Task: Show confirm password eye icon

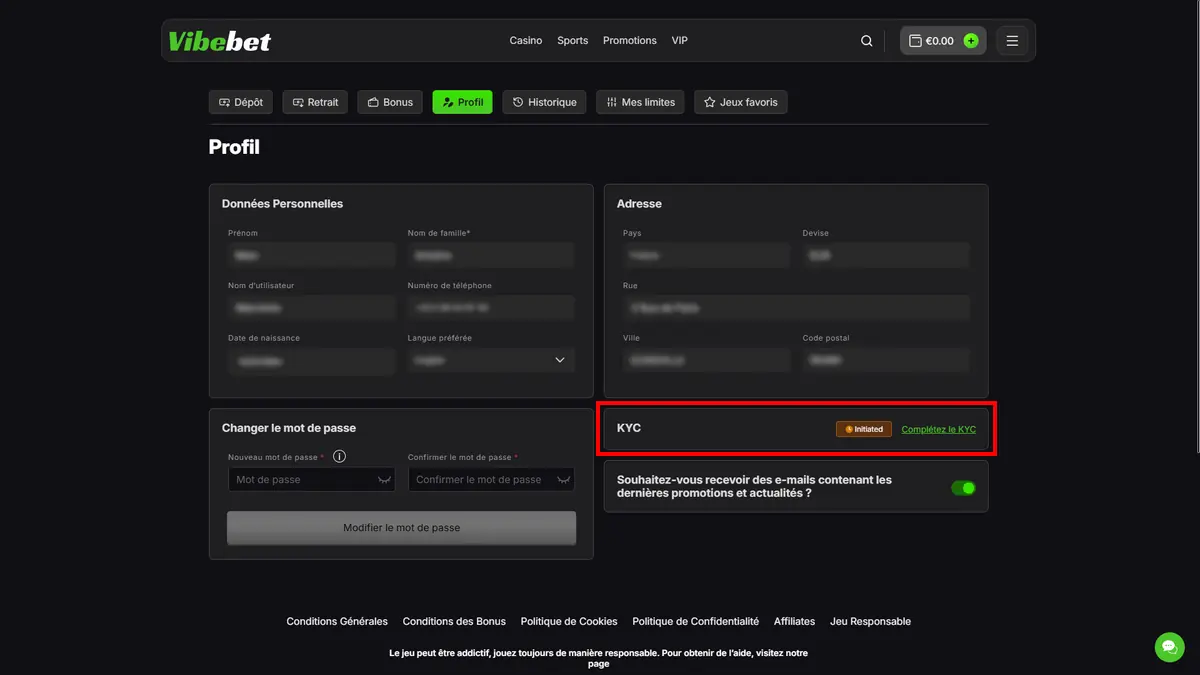Action: pos(564,480)
